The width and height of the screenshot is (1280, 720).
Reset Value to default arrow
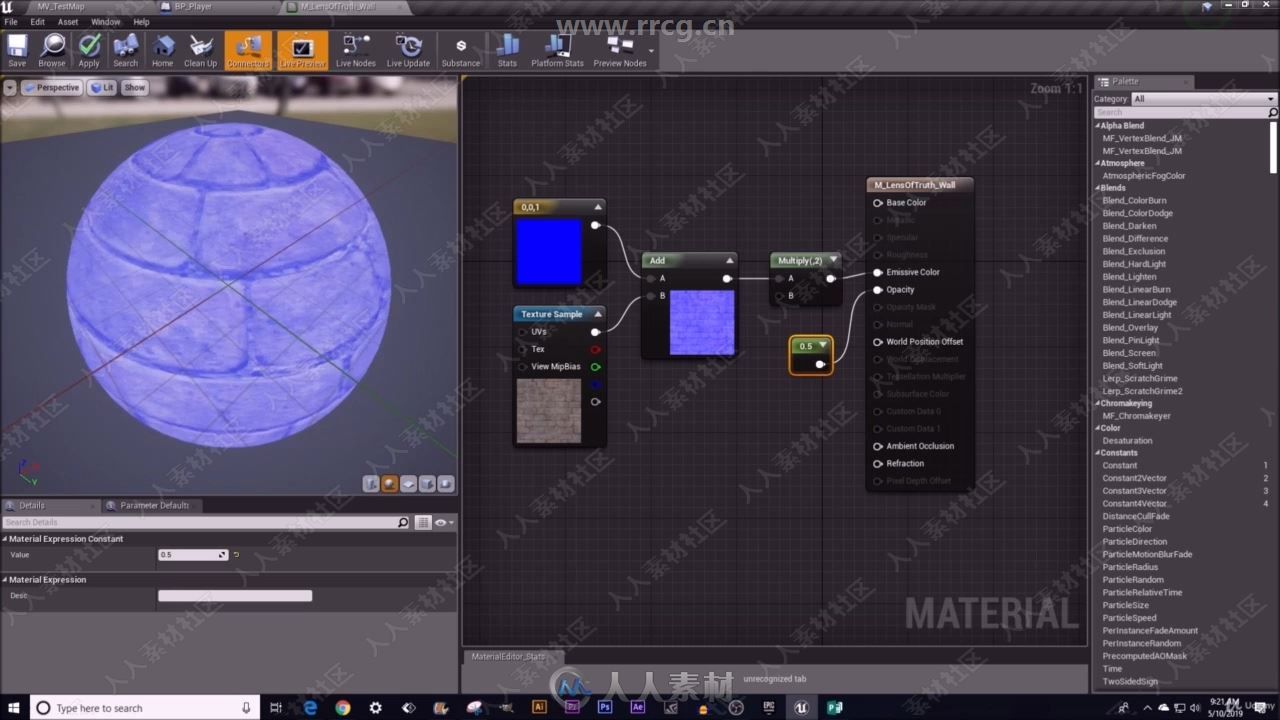click(236, 554)
